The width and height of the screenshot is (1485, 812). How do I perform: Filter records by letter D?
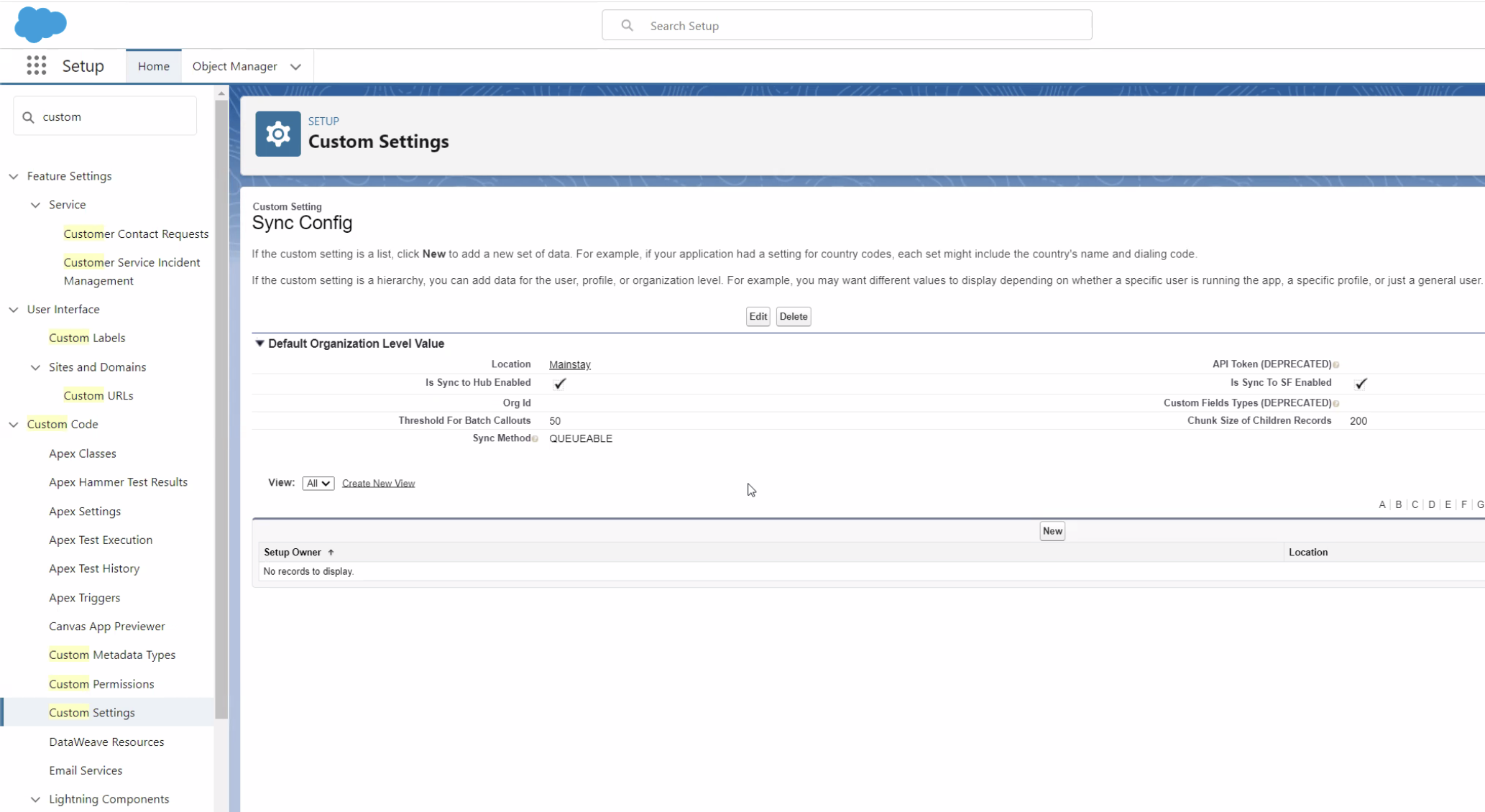click(x=1431, y=504)
